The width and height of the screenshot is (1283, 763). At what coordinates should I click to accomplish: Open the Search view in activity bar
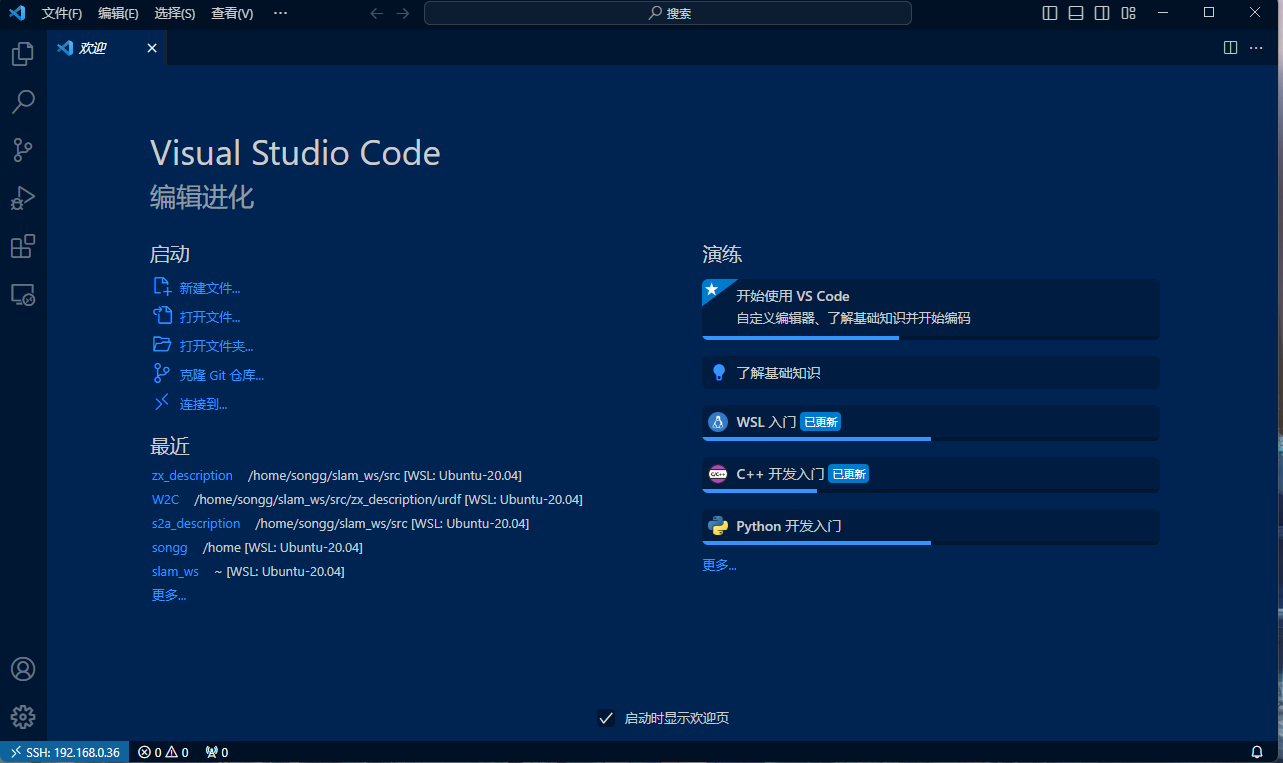[x=22, y=102]
